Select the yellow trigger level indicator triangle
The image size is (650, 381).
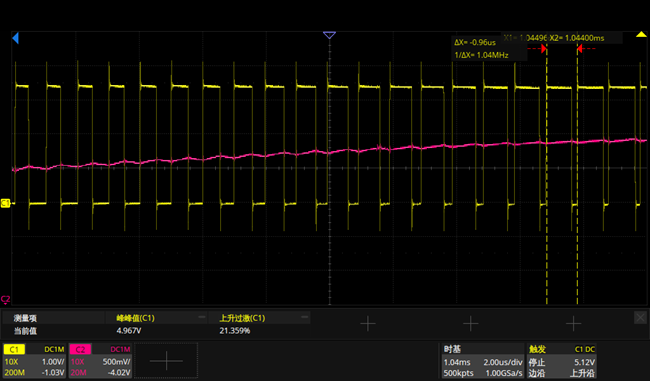(641, 35)
